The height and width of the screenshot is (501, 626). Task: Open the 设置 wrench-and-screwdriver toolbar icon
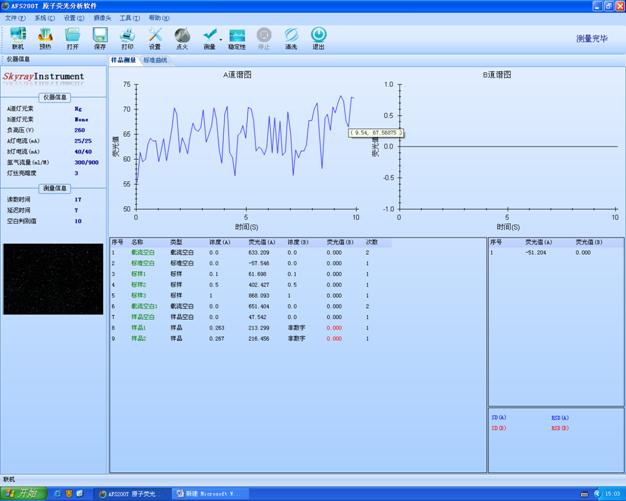[x=154, y=38]
